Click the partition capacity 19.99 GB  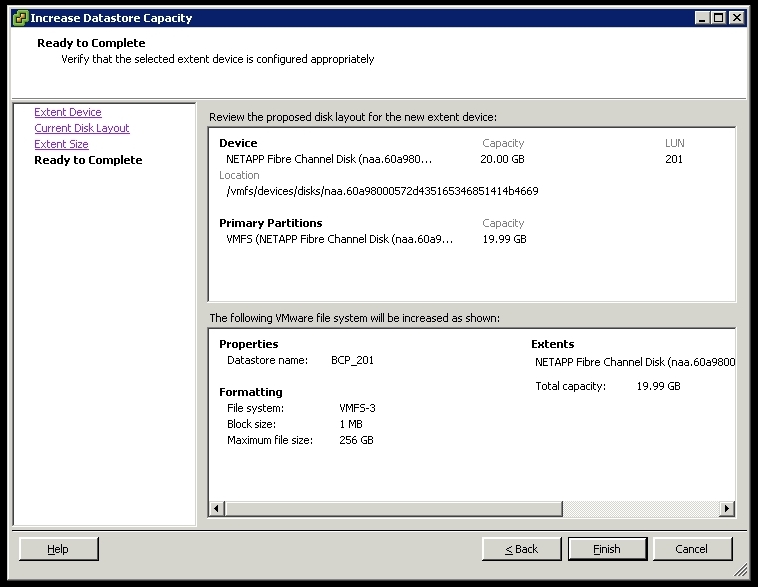click(x=504, y=239)
